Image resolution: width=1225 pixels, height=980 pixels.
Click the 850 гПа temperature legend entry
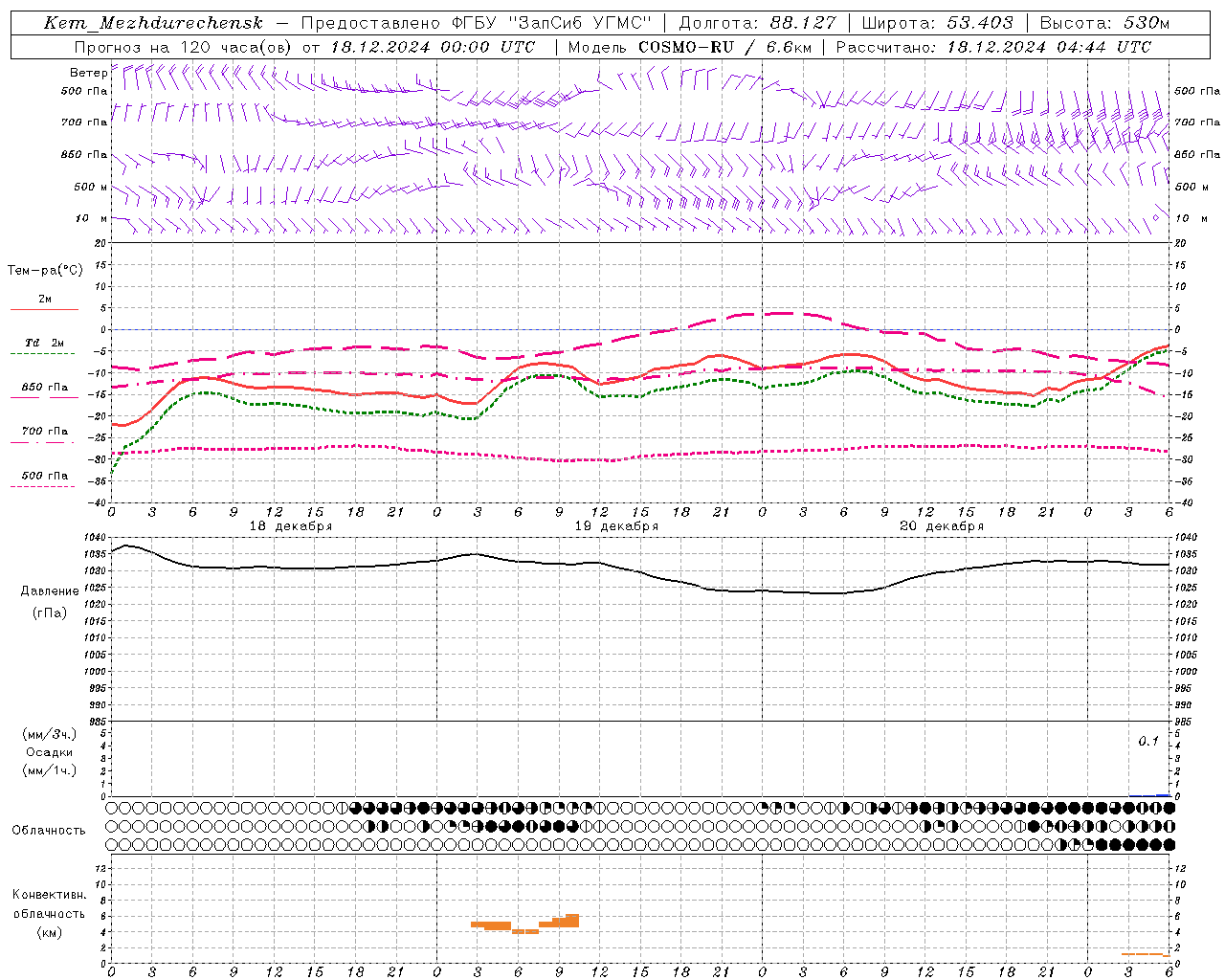[x=45, y=388]
